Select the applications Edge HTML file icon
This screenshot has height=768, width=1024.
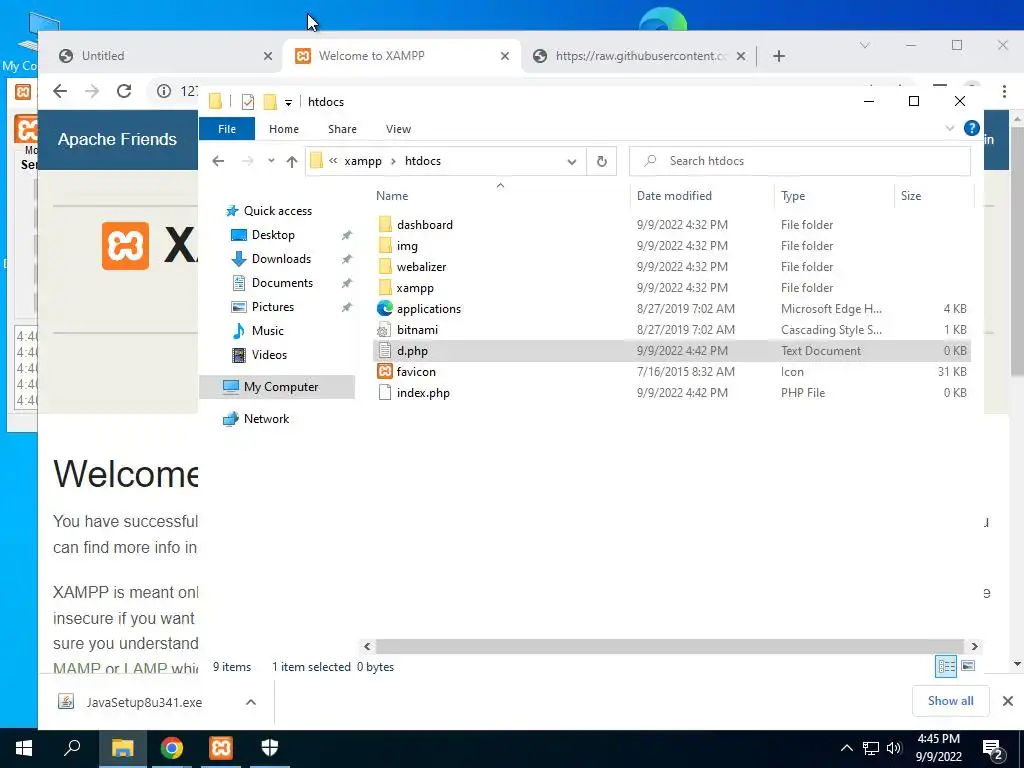coord(385,308)
